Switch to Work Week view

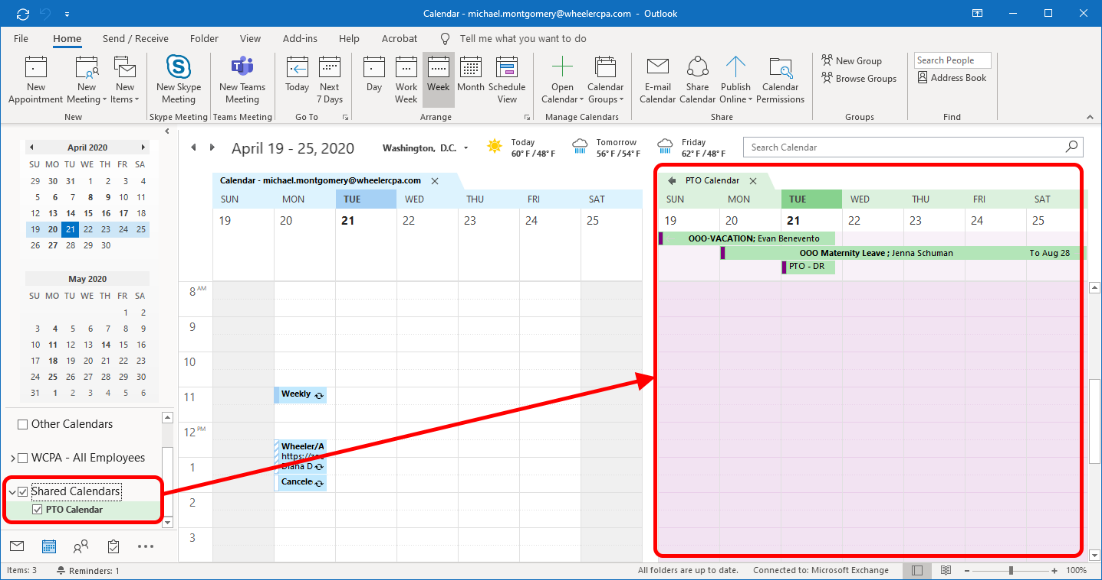pyautogui.click(x=406, y=80)
